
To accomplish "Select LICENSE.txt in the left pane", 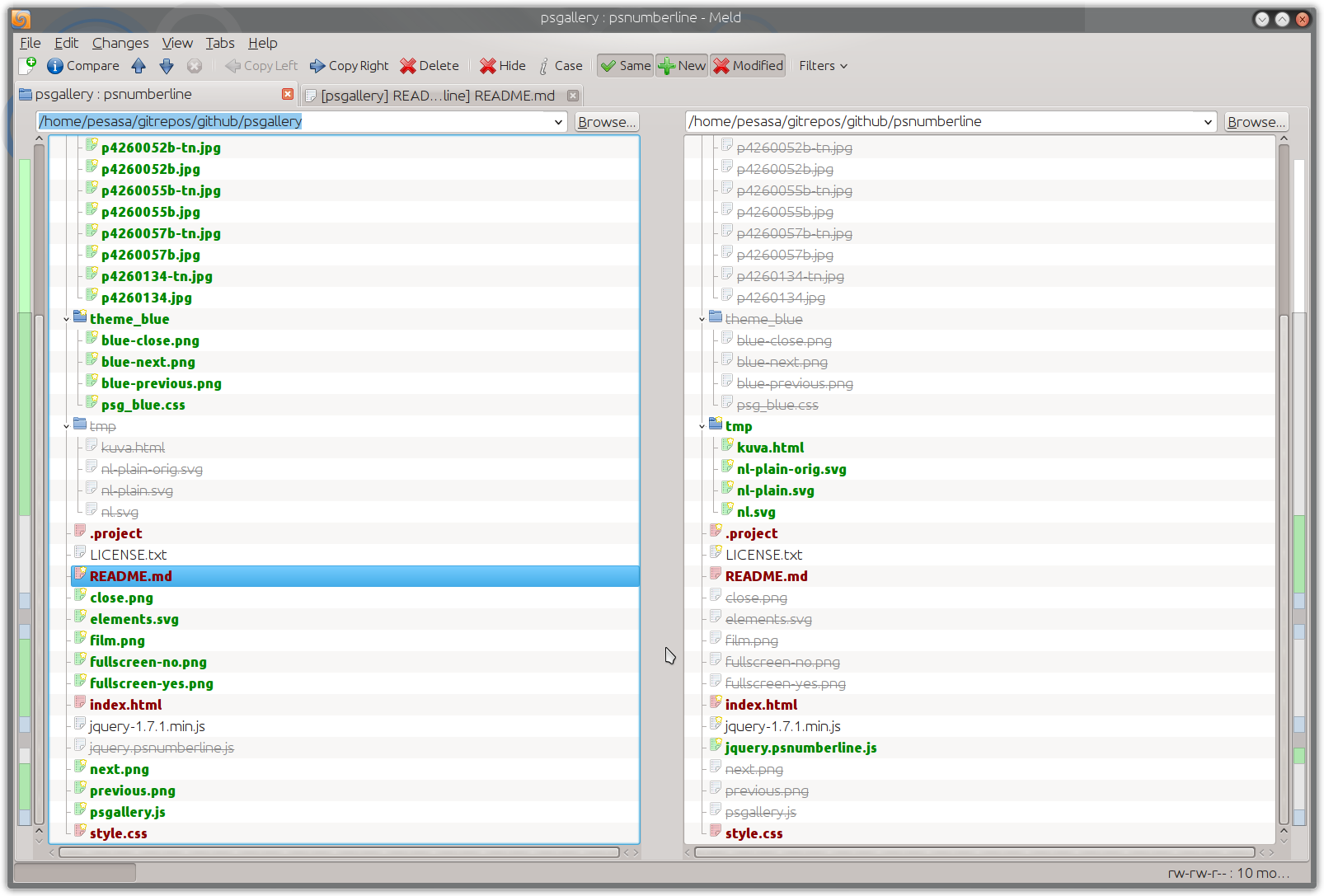I will pos(128,555).
